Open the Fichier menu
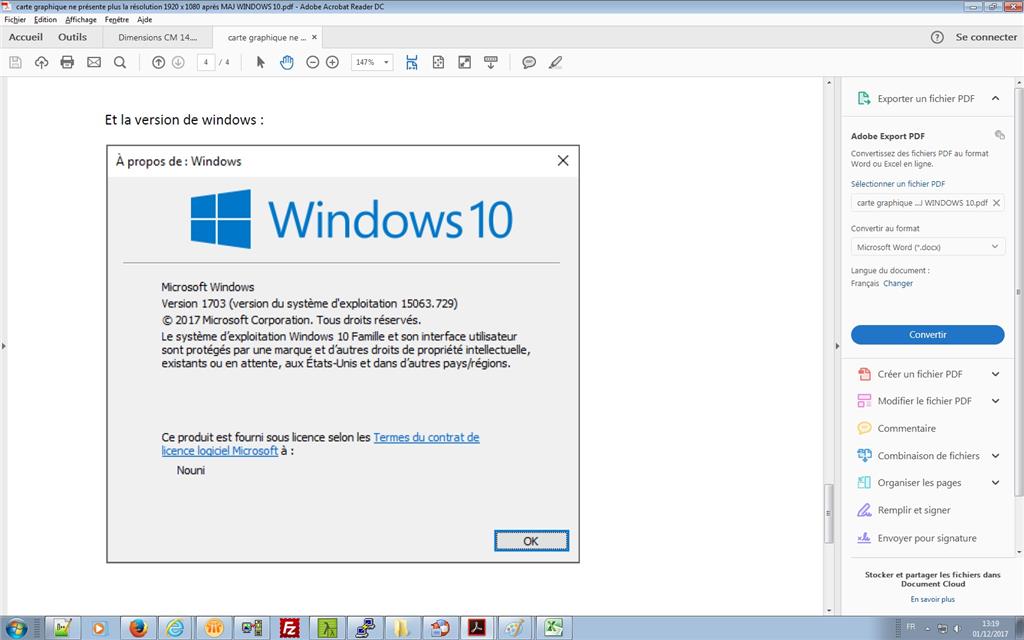 [15, 20]
